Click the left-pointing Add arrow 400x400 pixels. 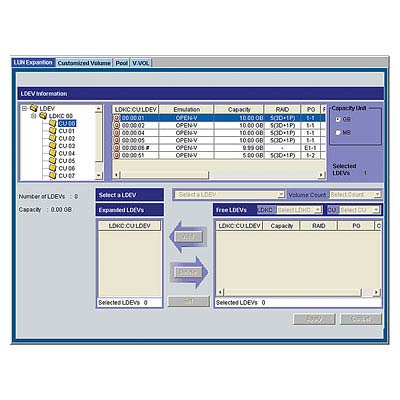188,237
